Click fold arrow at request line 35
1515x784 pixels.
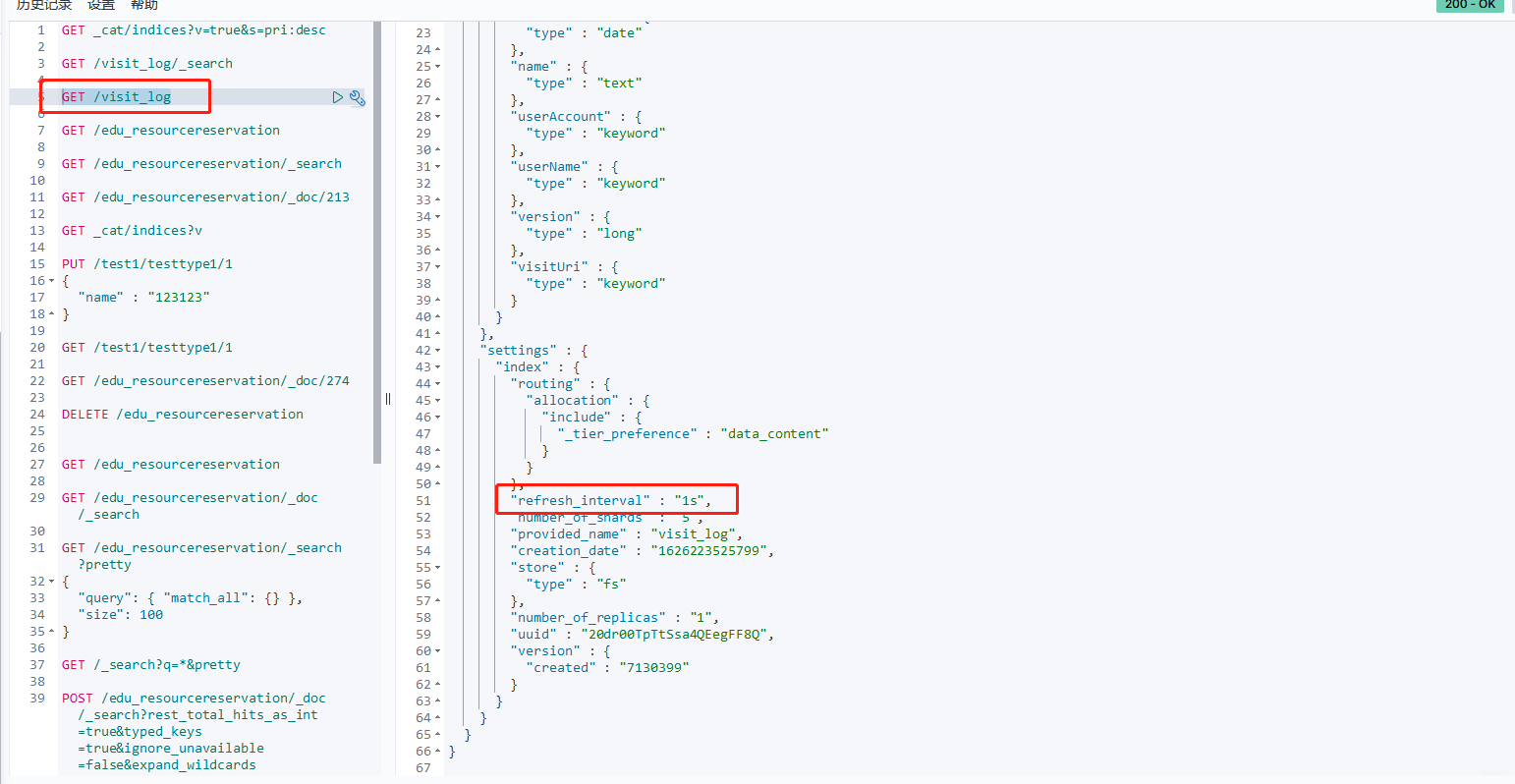point(52,632)
